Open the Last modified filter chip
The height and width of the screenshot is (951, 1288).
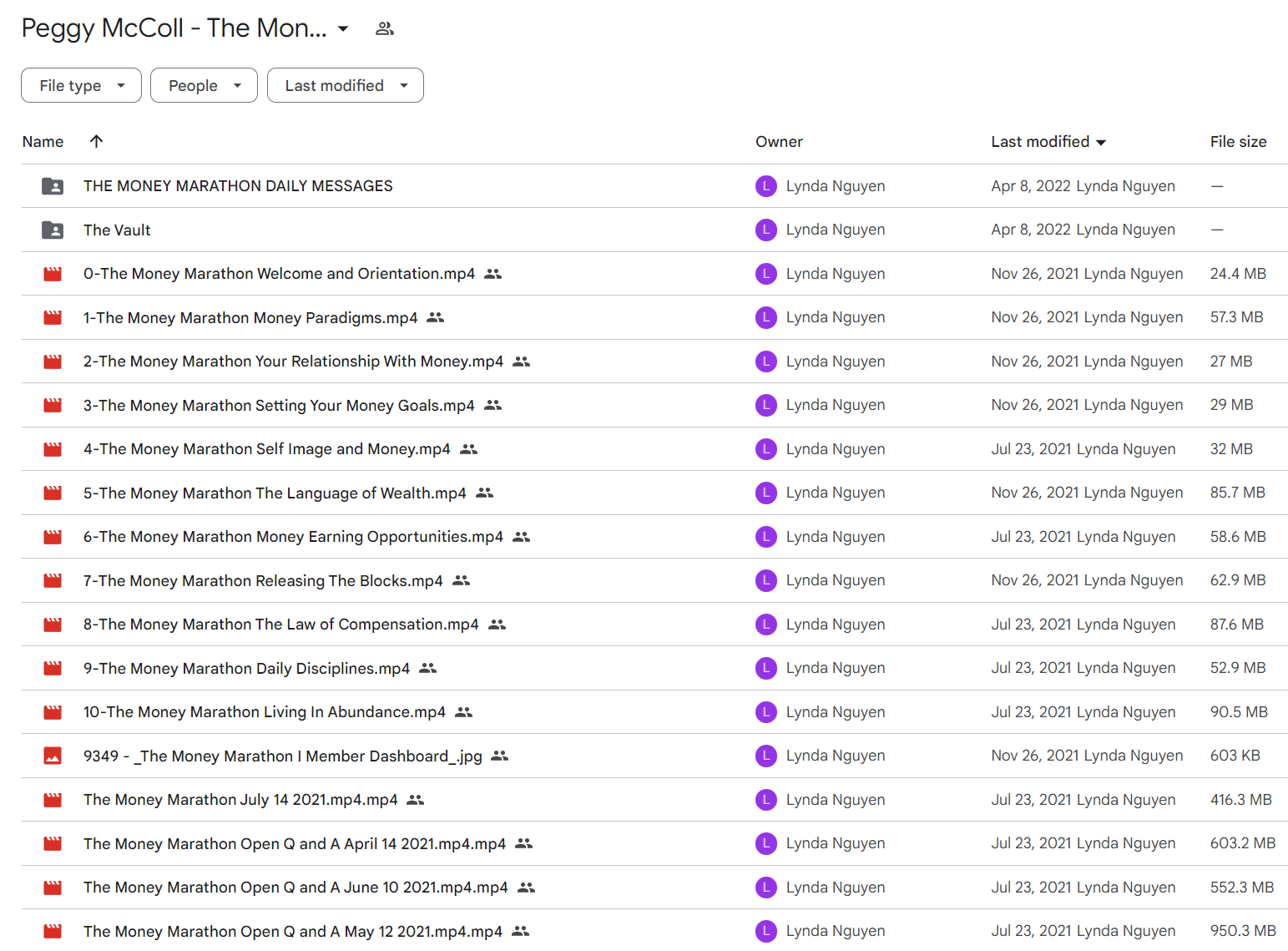pyautogui.click(x=346, y=85)
